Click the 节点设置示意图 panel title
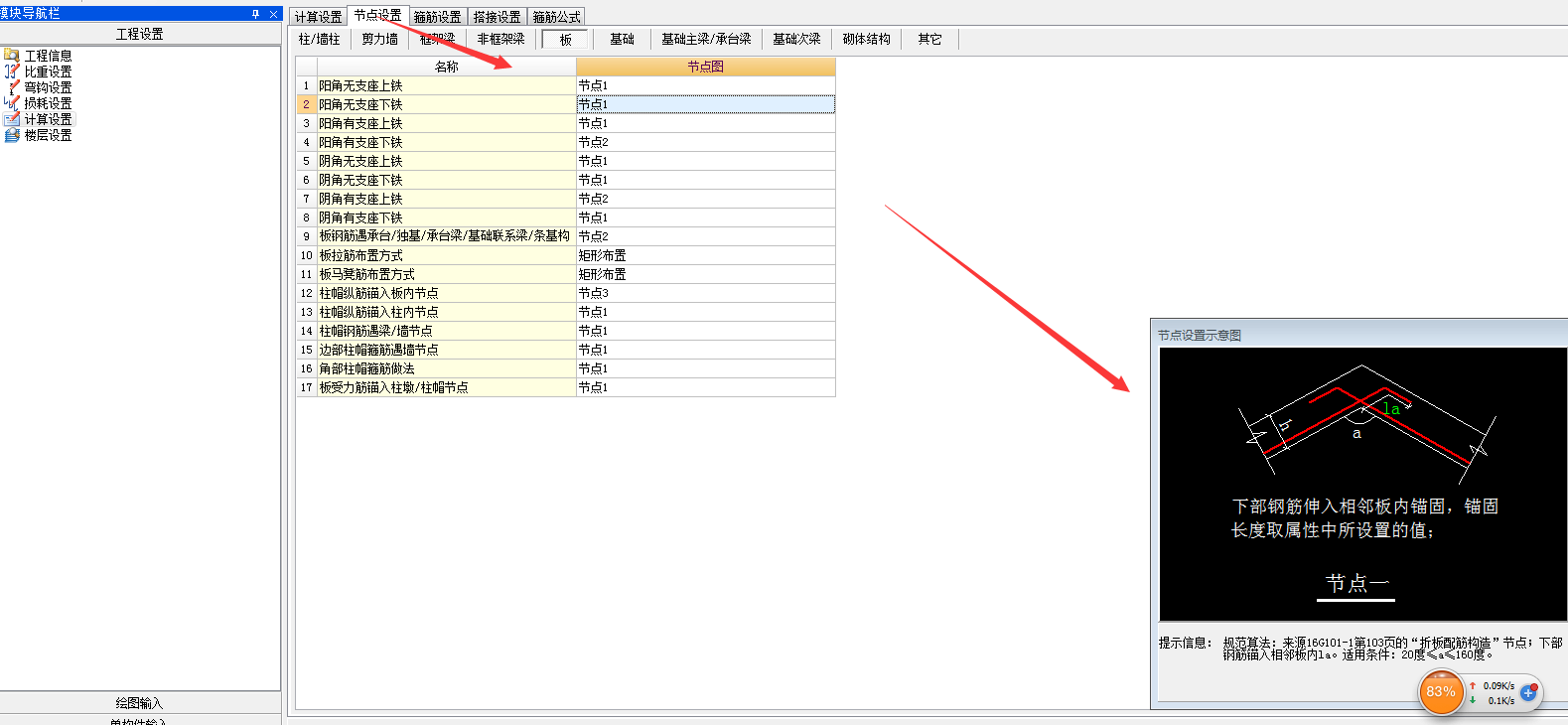This screenshot has height=725, width=1568. (x=1199, y=336)
